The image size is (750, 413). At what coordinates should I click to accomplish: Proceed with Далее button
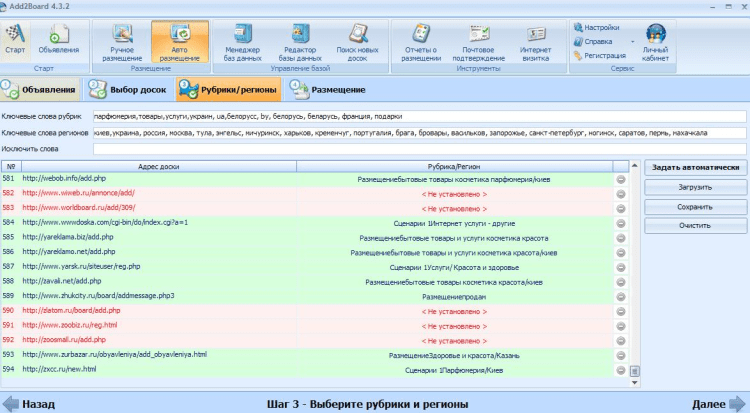[x=718, y=404]
